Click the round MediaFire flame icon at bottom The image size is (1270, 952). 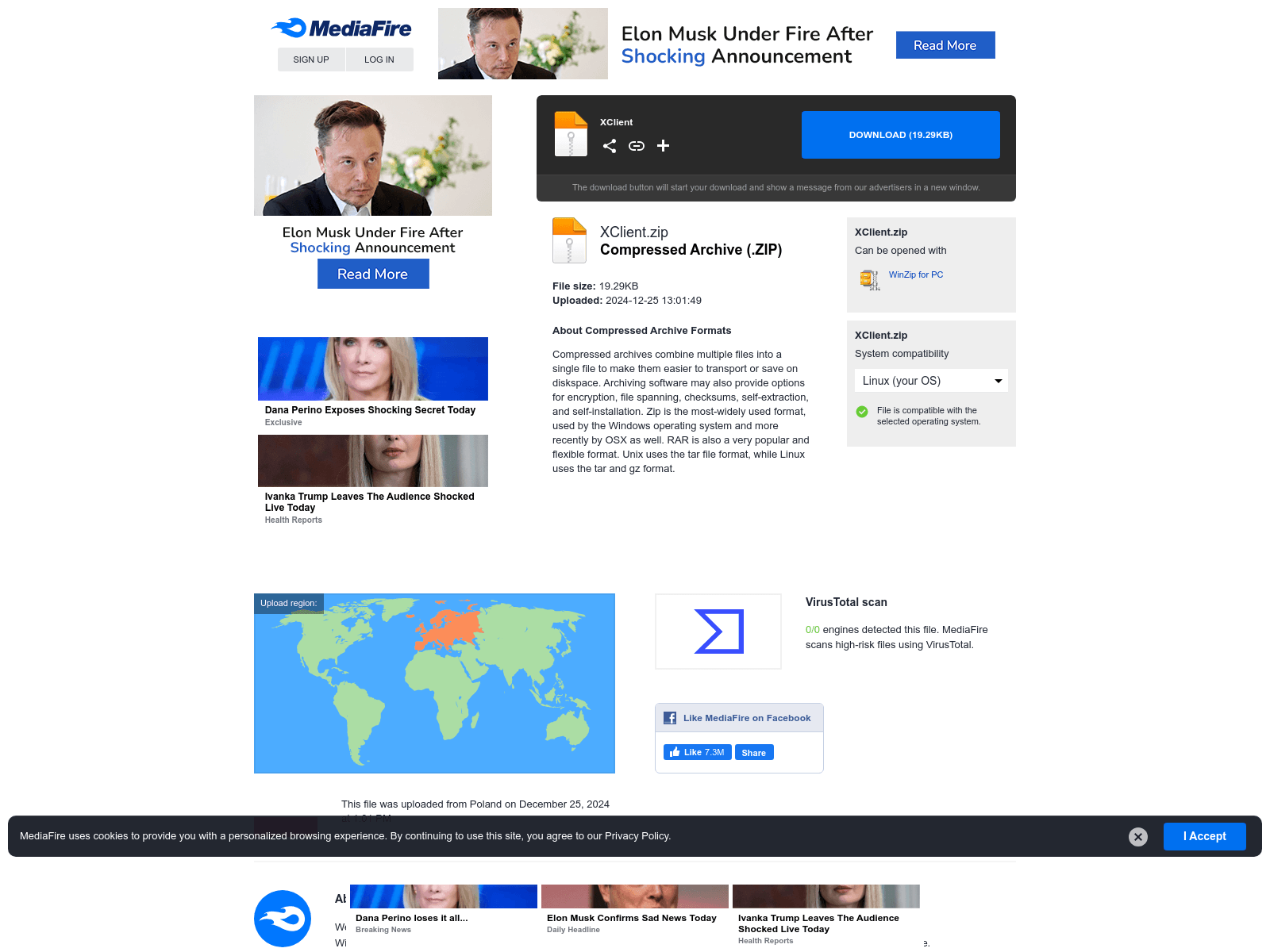click(x=283, y=919)
